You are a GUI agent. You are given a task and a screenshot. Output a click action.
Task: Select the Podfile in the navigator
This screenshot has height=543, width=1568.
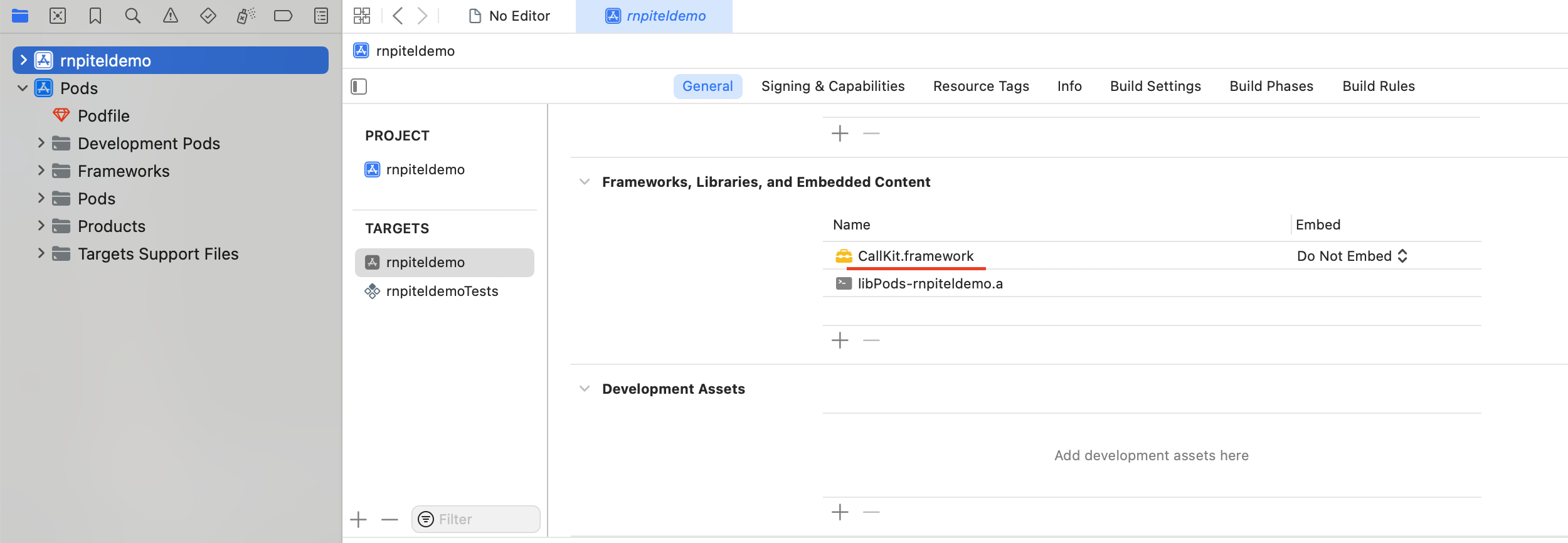[x=103, y=116]
